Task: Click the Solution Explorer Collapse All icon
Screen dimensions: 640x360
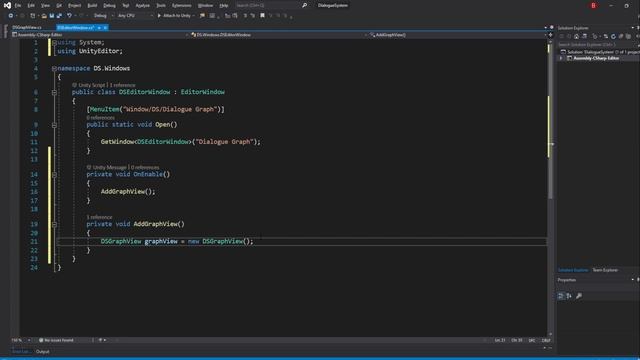Action: 621,36
